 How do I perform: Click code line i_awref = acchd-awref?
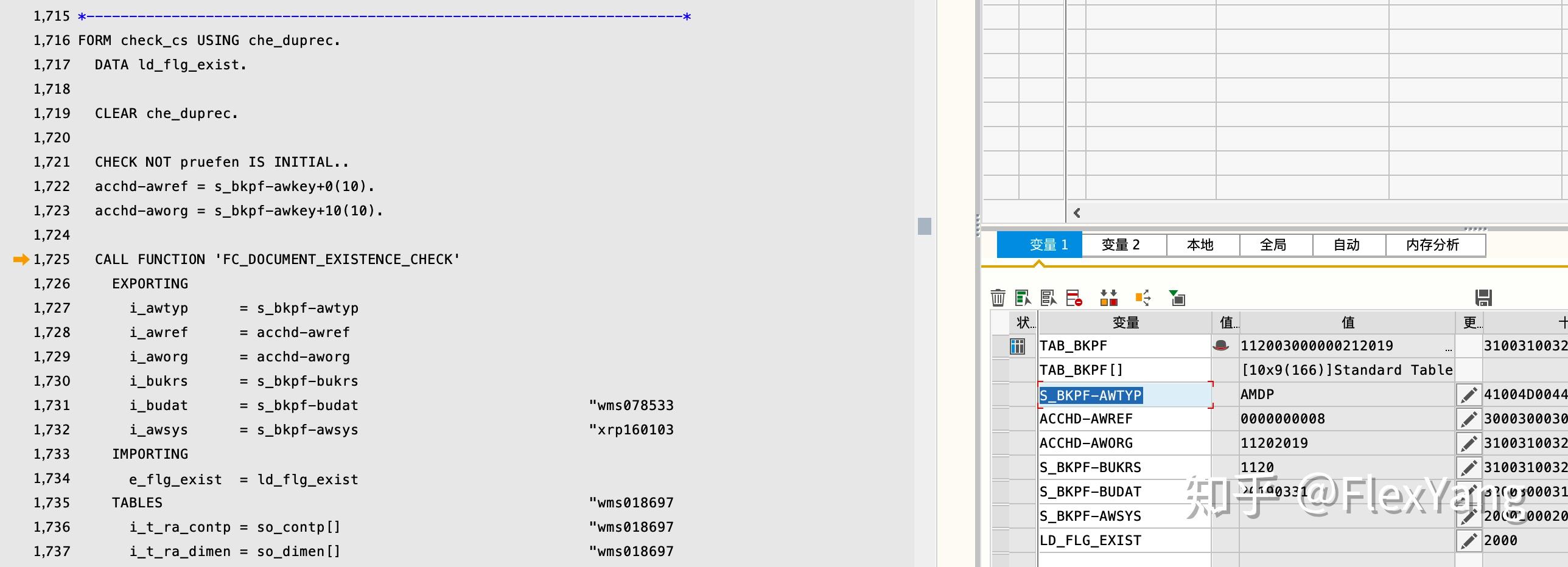239,333
